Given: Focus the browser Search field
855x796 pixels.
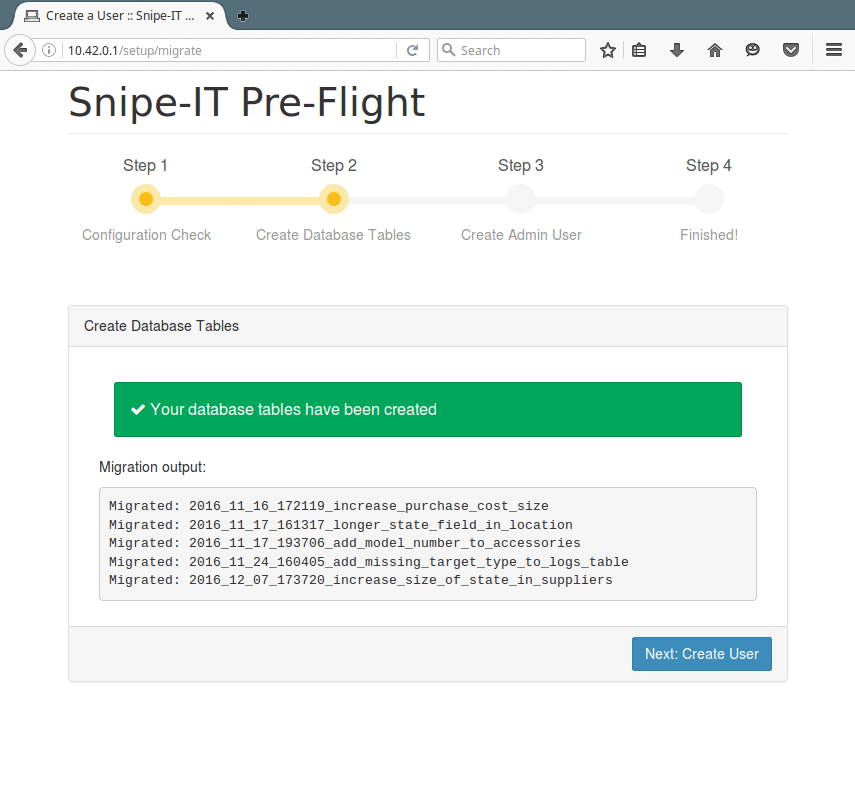Looking at the screenshot, I should point(511,50).
